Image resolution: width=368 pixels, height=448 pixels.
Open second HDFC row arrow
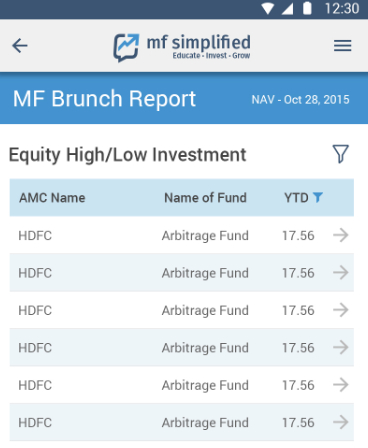point(341,273)
